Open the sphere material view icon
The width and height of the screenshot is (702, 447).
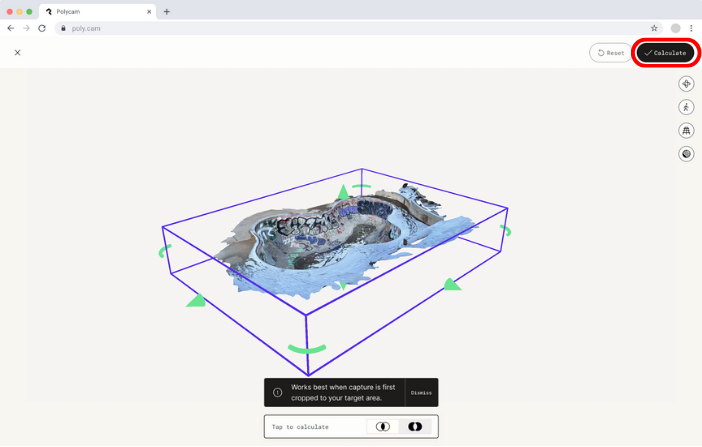pyautogui.click(x=686, y=154)
